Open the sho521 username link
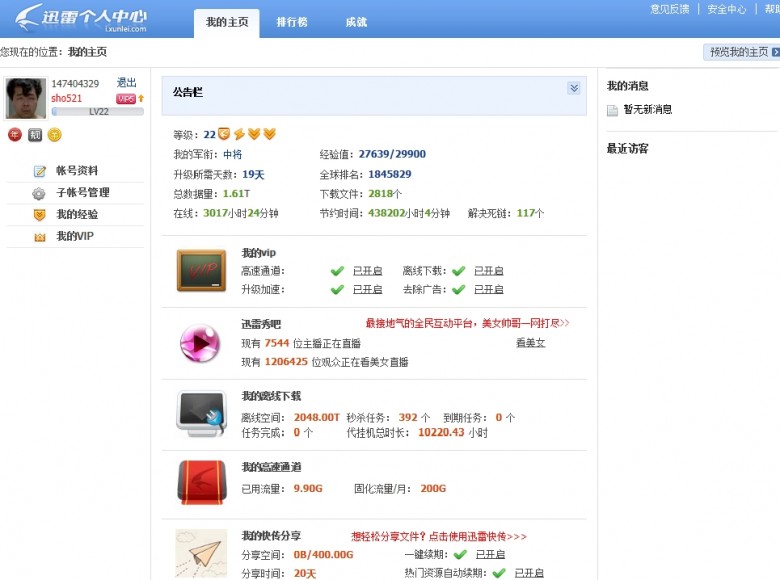Image resolution: width=780 pixels, height=580 pixels. (x=66, y=98)
